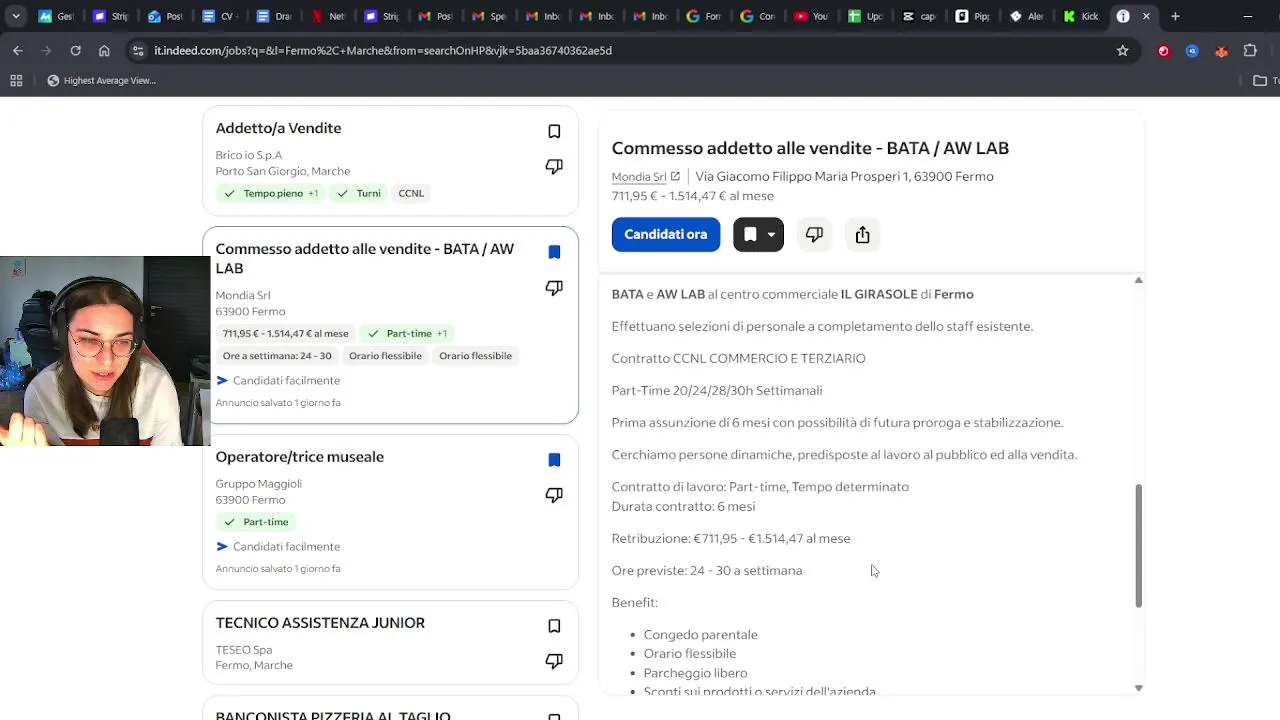
Task: Go back with browser back arrow
Action: coord(18,50)
